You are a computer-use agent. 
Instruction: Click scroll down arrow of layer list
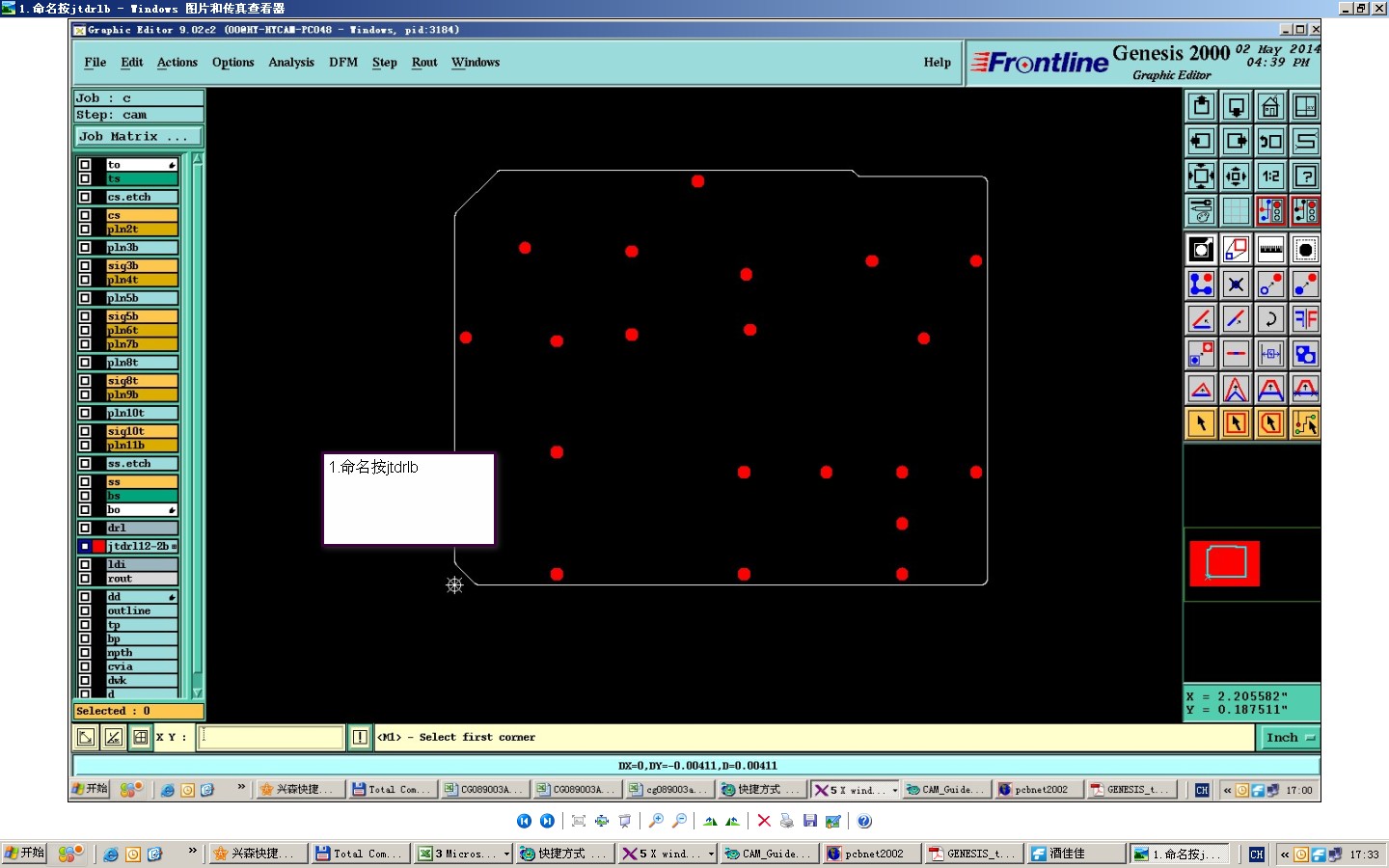tap(198, 692)
